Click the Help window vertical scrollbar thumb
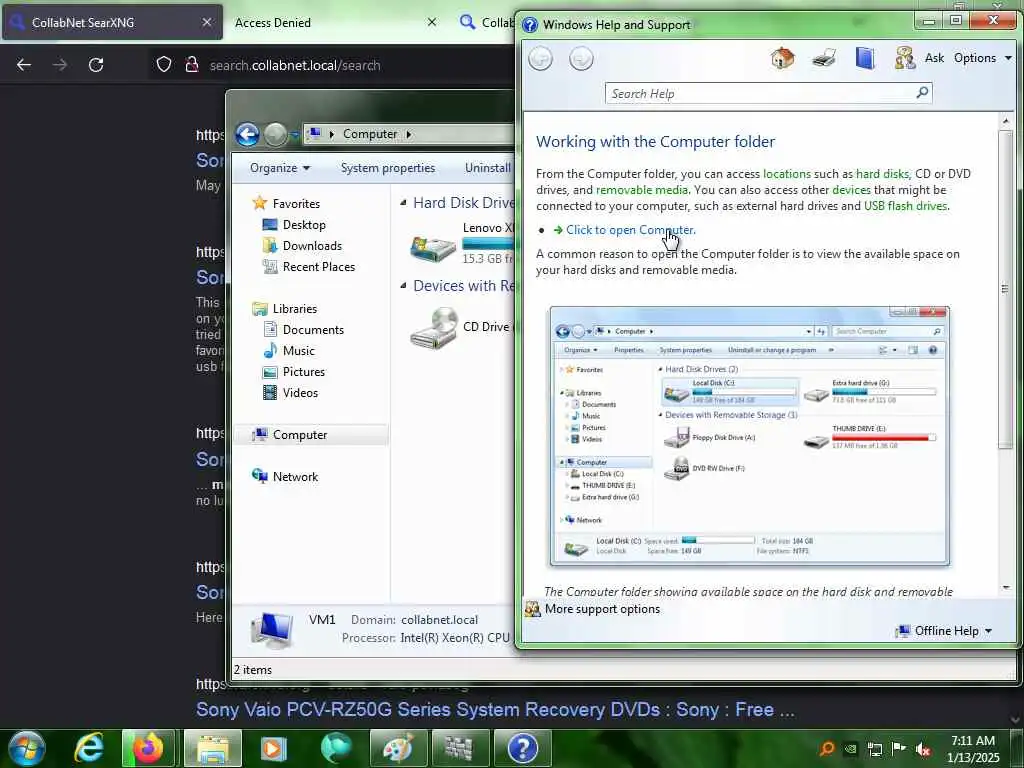The height and width of the screenshot is (768, 1024). (x=1005, y=289)
